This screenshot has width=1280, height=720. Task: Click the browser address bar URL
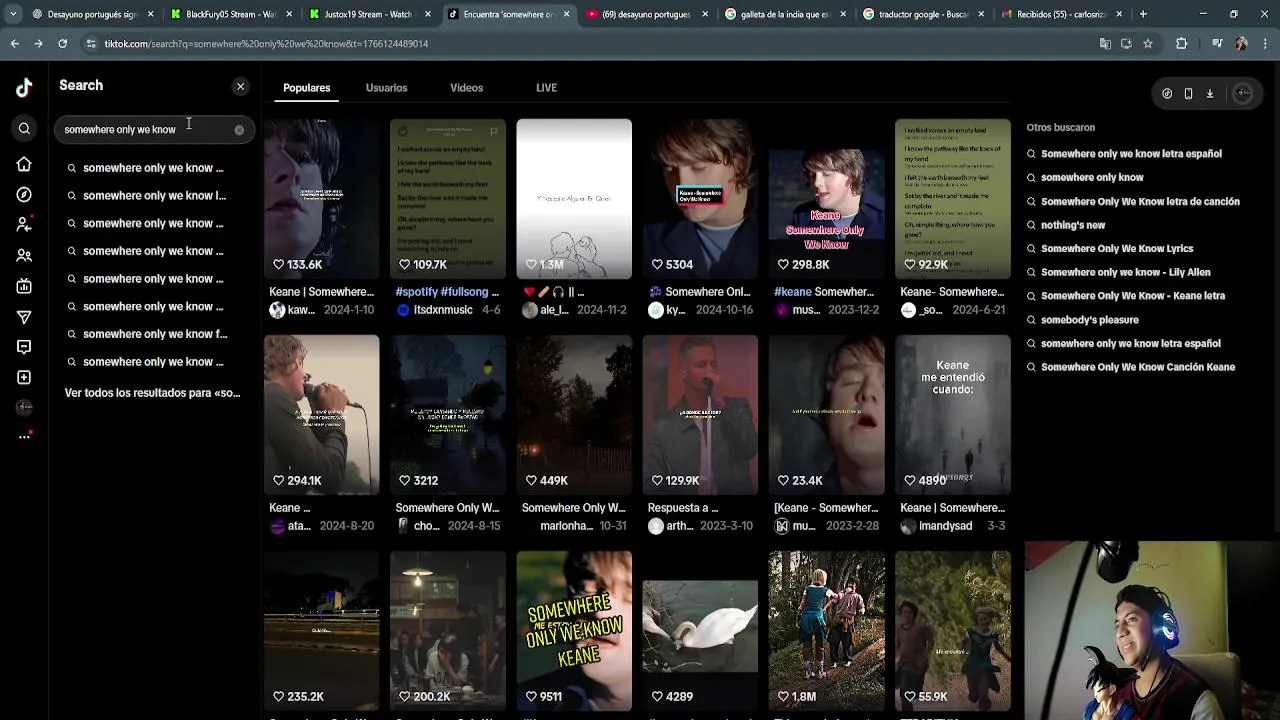point(266,44)
